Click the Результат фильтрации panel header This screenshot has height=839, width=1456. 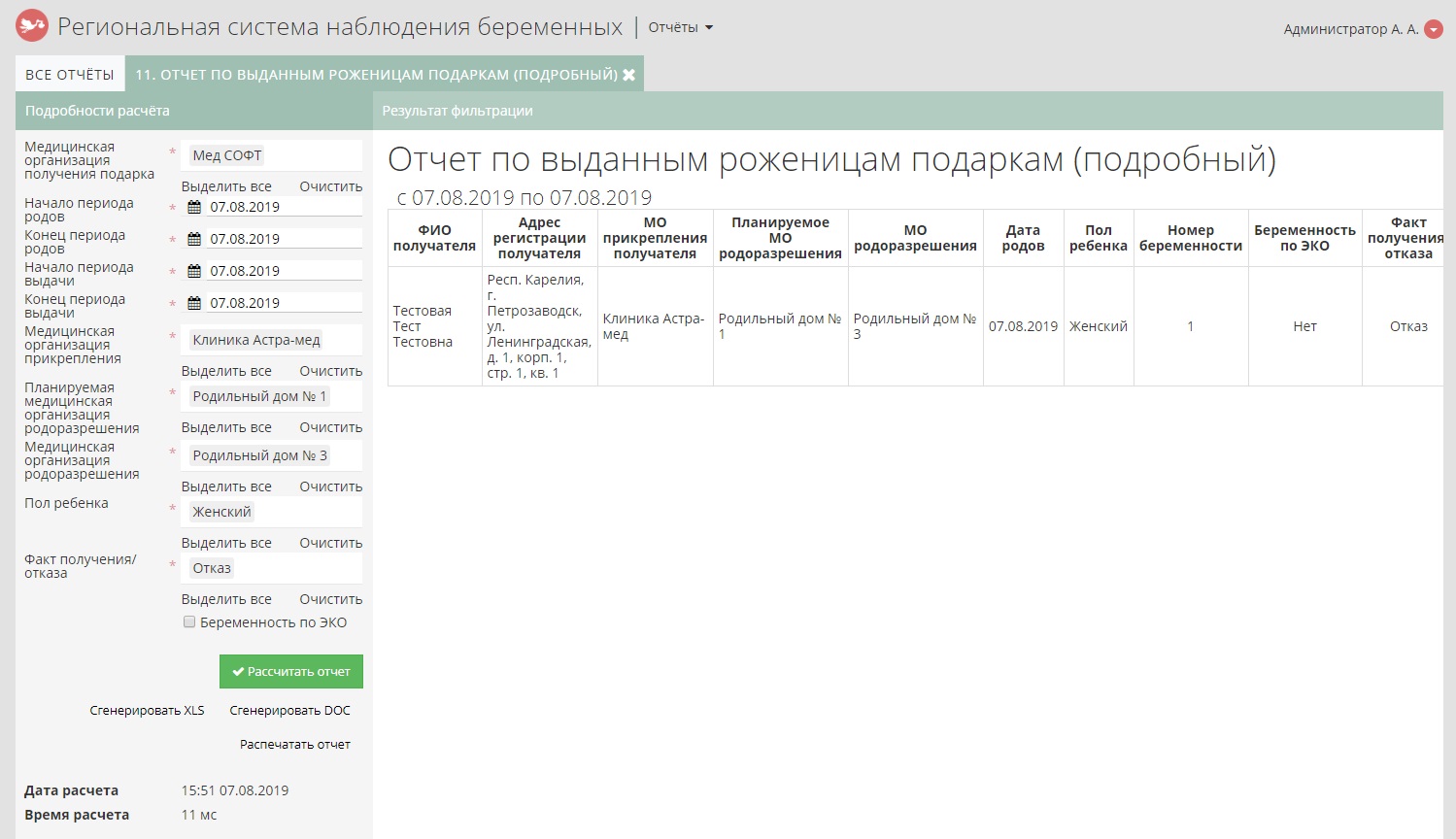click(x=908, y=111)
